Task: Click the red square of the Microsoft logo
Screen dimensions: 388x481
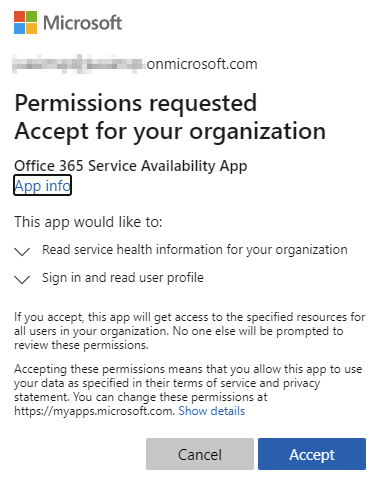Action: pos(19,16)
